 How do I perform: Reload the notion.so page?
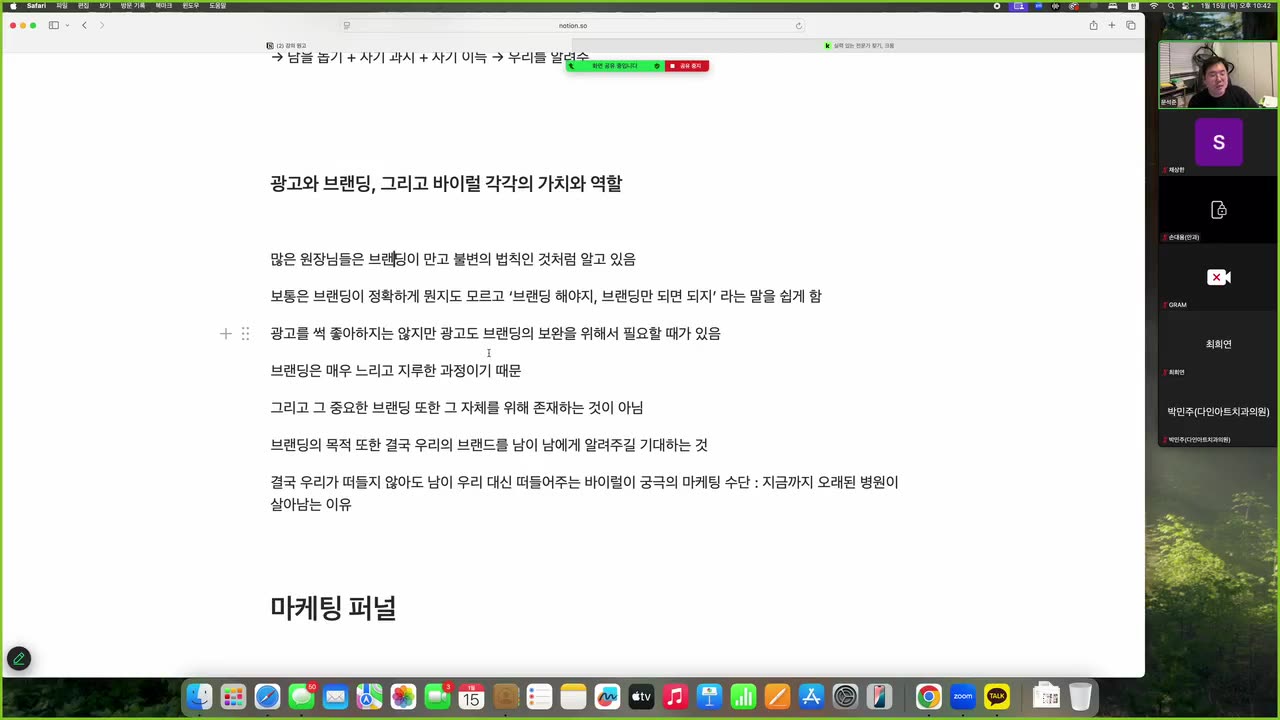(x=799, y=26)
